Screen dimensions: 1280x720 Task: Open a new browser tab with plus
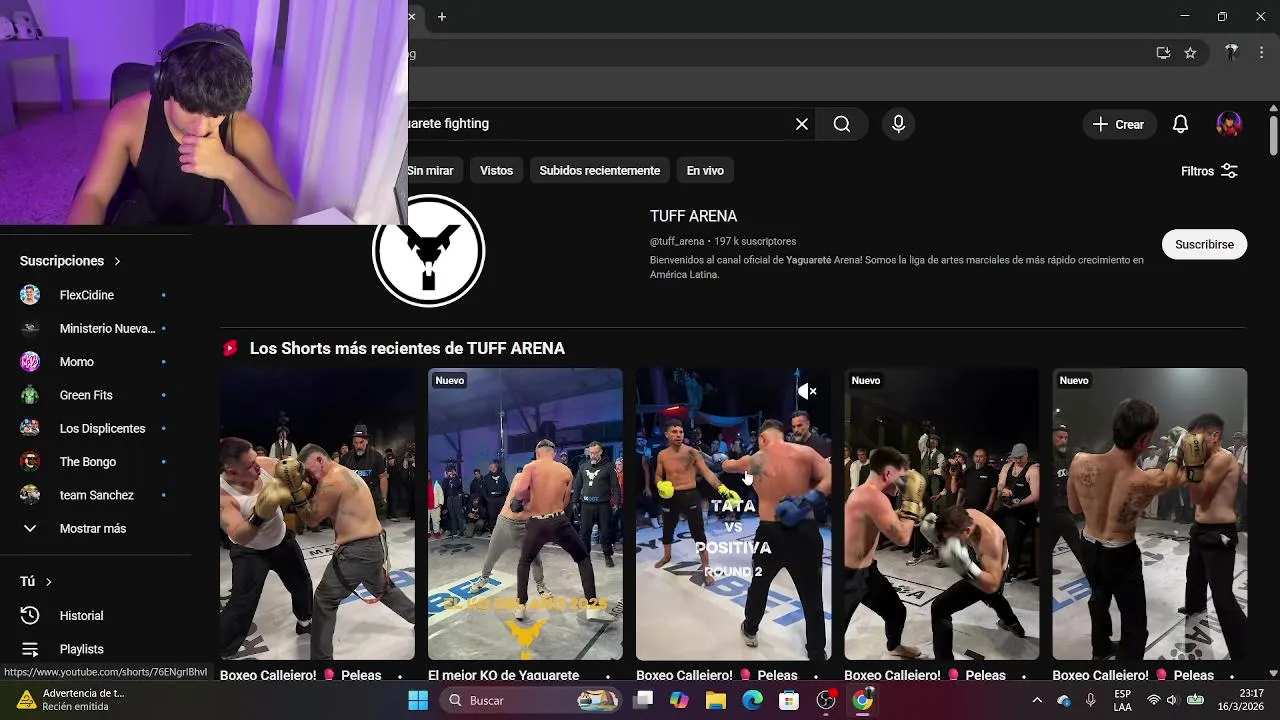click(x=442, y=16)
